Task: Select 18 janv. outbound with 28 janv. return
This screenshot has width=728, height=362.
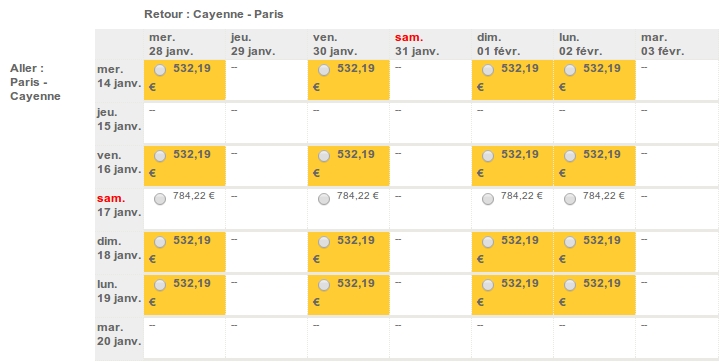Action: tap(160, 242)
